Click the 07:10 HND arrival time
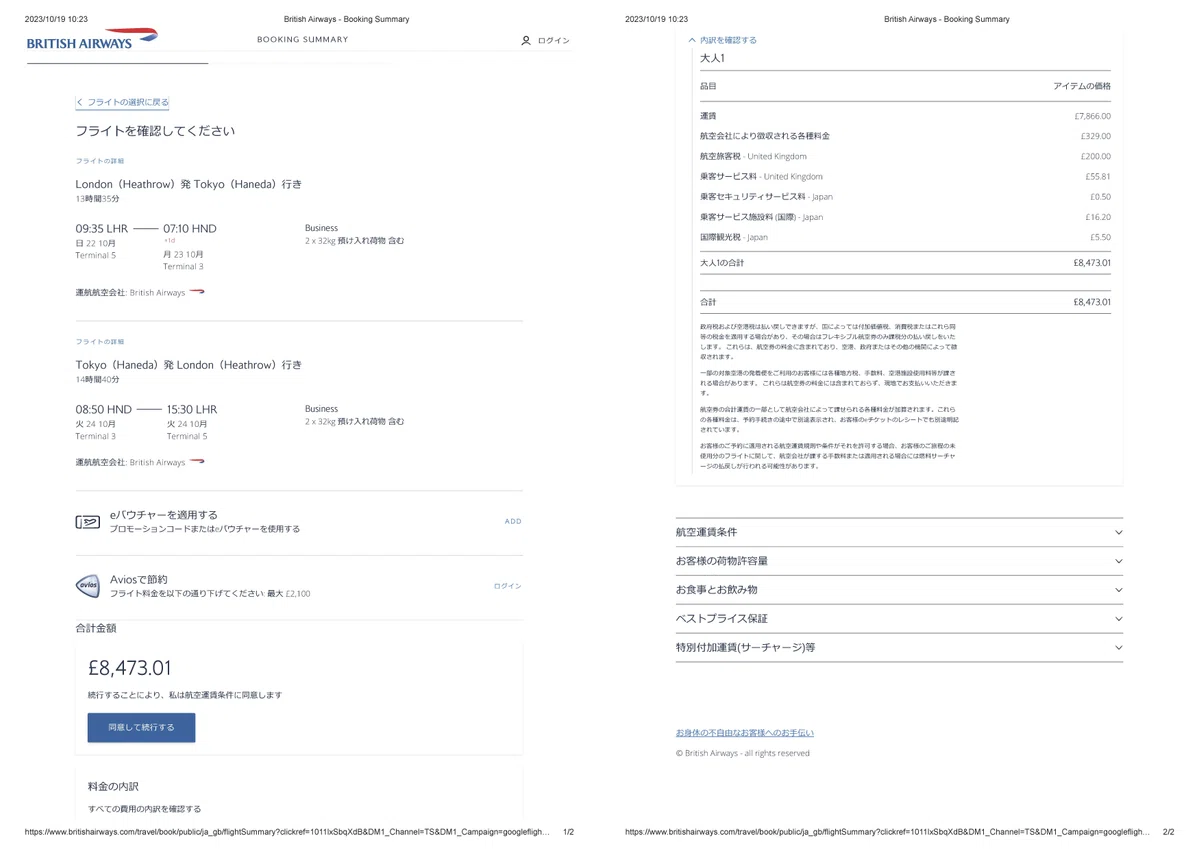Viewport: 1200px width, 849px height. pyautogui.click(x=190, y=228)
